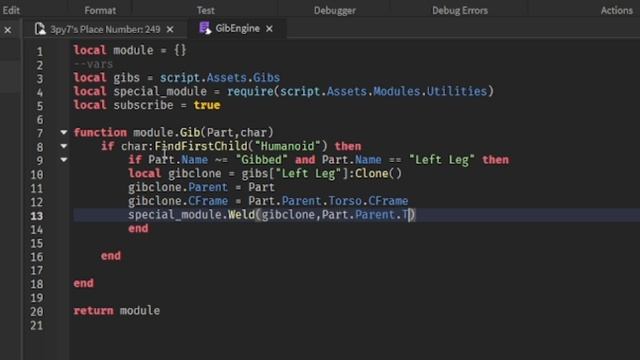Select line number 1 in the gutter
Screen dimensions: 640x360
40,51
